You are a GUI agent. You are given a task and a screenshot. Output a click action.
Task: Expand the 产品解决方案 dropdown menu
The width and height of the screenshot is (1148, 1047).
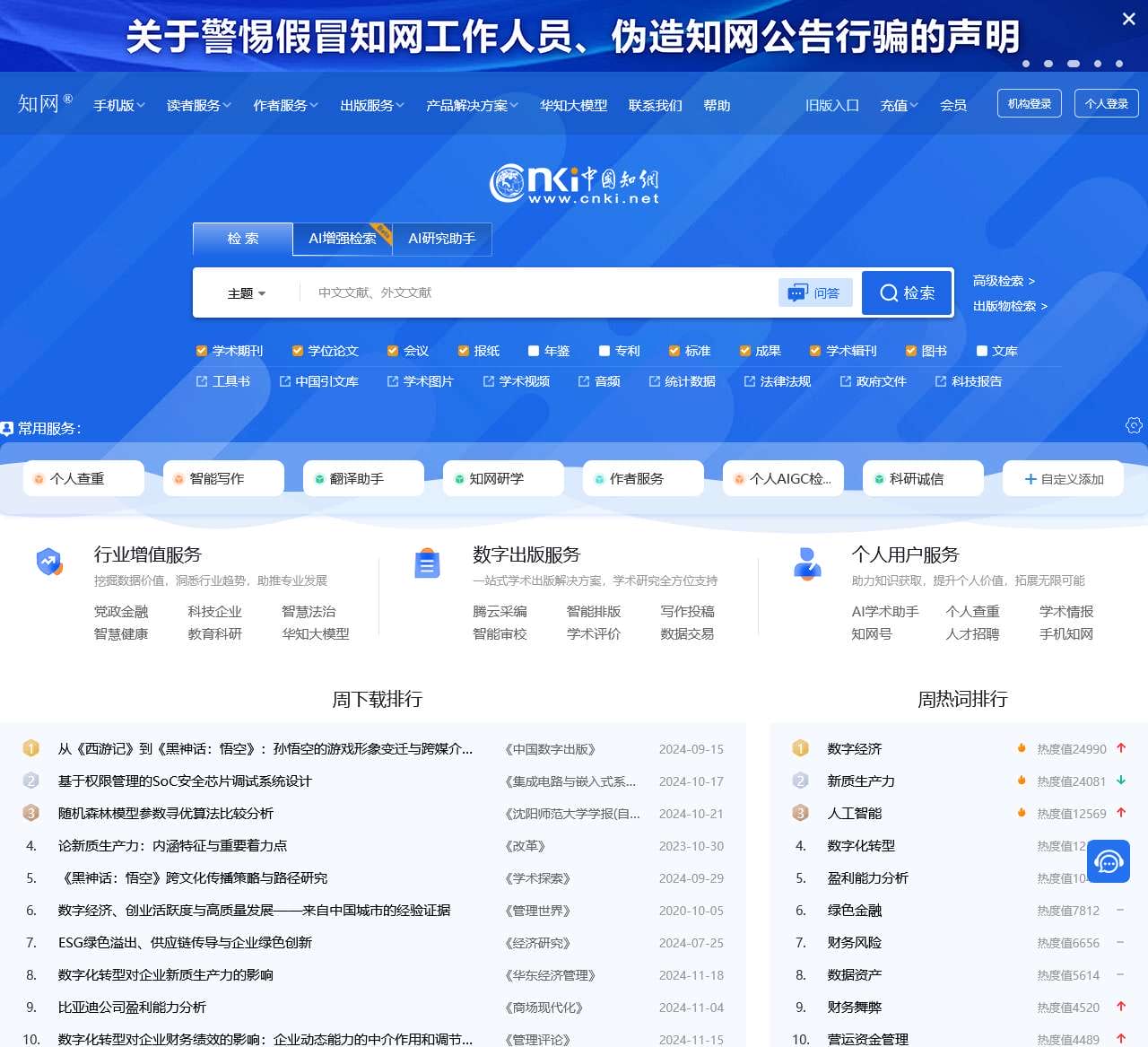click(x=472, y=105)
